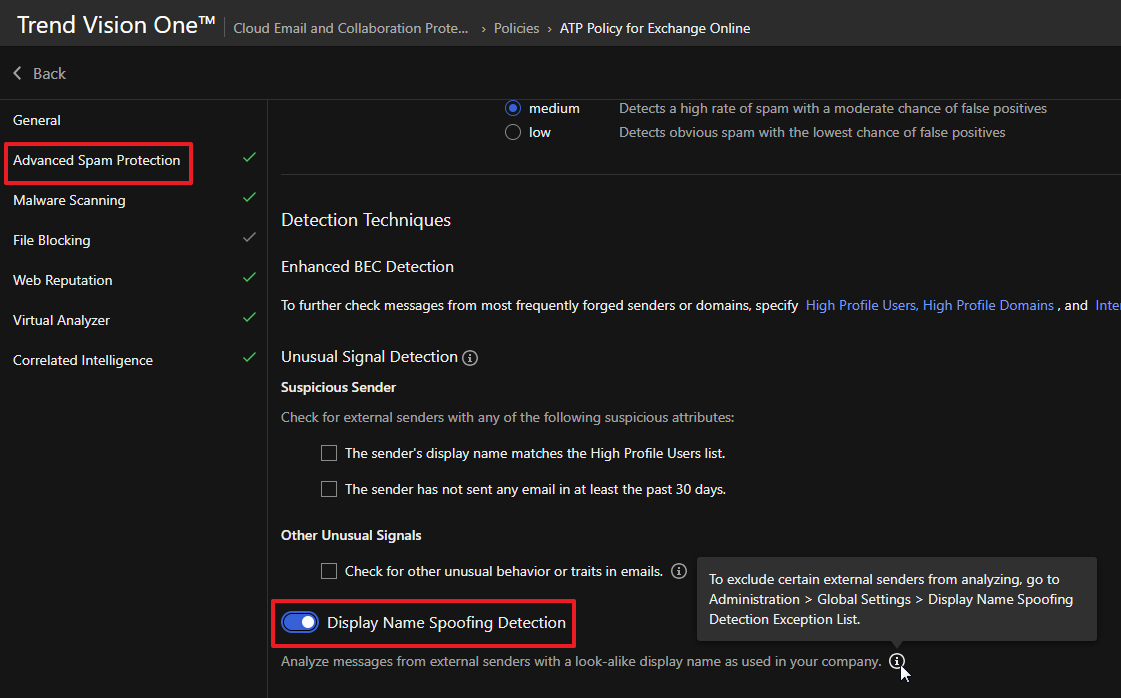Click green checkmark beside Web Reputation

pyautogui.click(x=249, y=278)
